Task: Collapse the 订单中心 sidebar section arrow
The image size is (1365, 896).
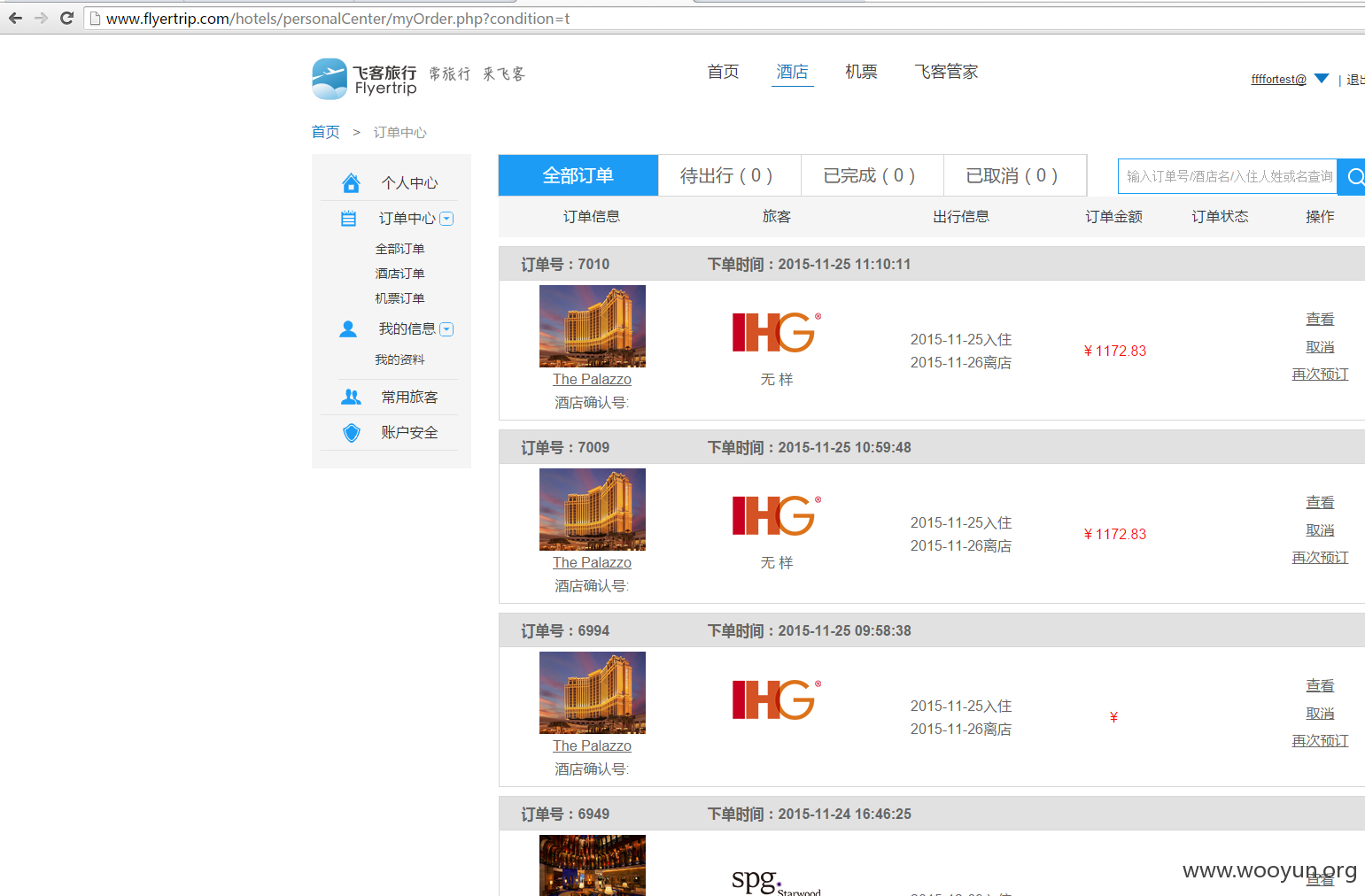Action: point(446,219)
